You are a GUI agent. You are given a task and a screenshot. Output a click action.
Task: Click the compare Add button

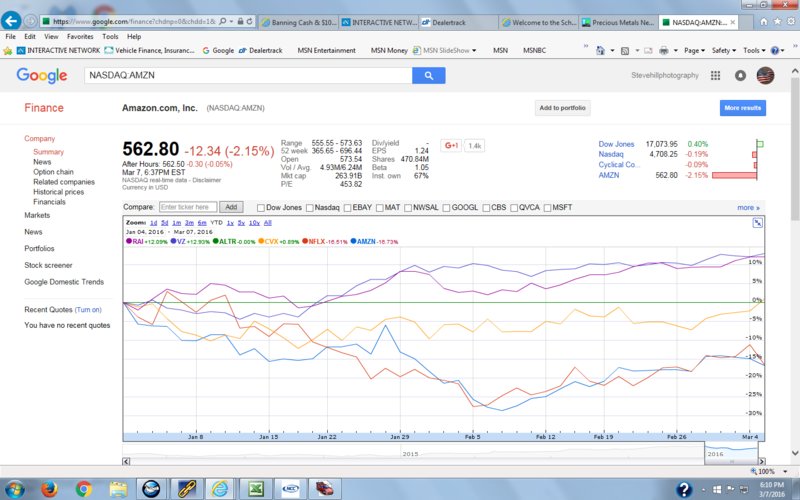tap(231, 207)
